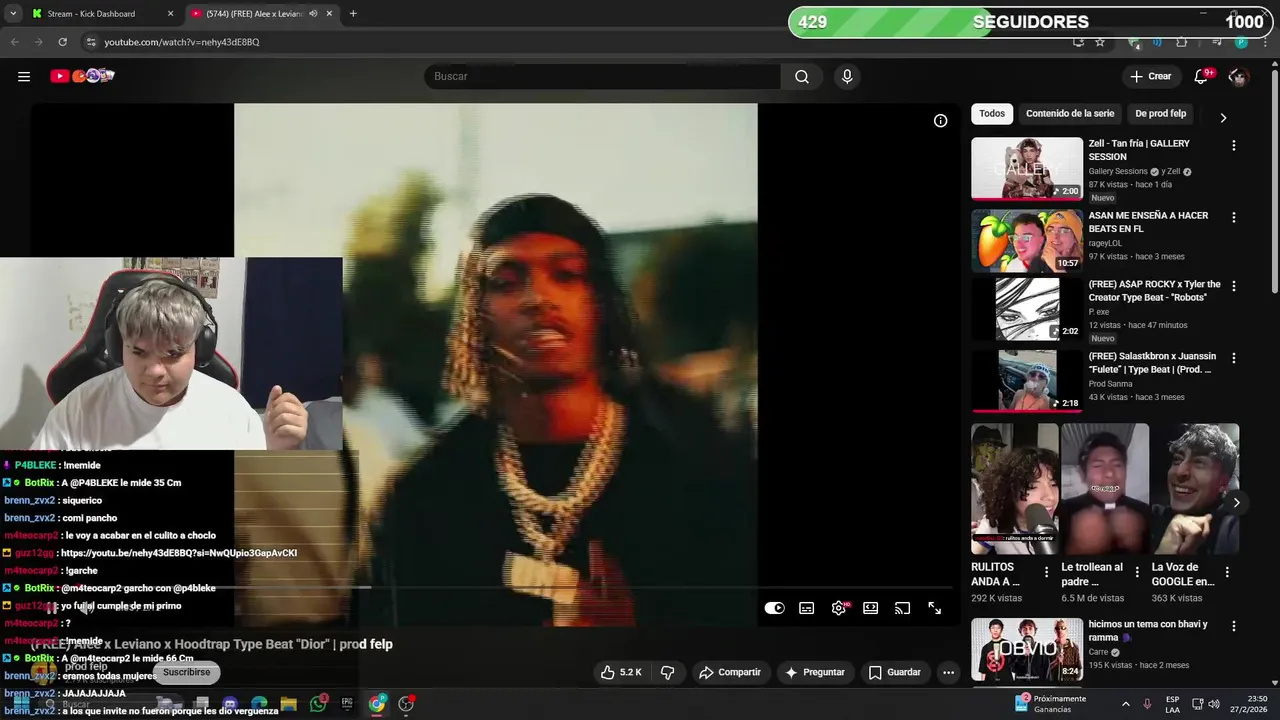
Task: Open hicimos un tema con bhavi thumbnail
Action: [1027, 649]
